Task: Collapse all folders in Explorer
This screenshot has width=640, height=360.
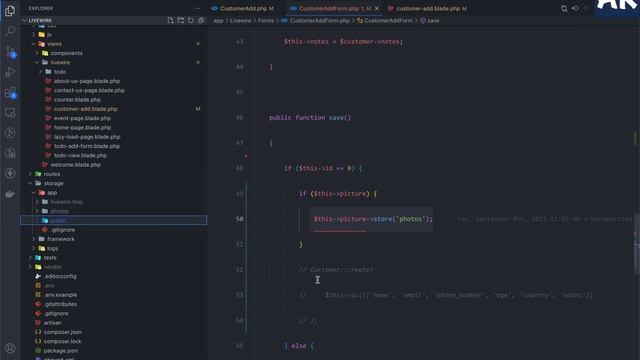Action: point(201,20)
